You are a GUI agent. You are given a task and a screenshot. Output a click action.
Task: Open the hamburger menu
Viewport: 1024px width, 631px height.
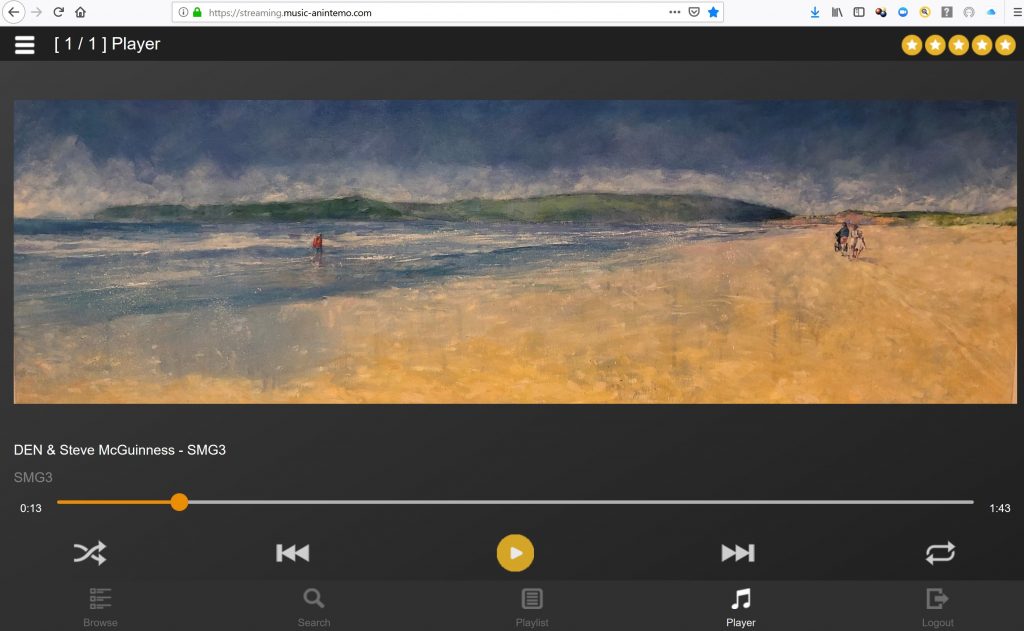pyautogui.click(x=25, y=45)
